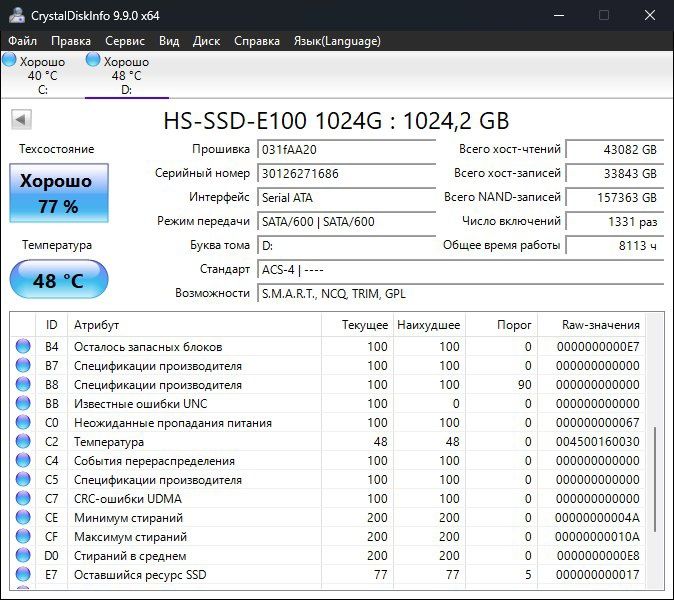Click raw value 004500160030
The height and width of the screenshot is (600, 674).
(597, 441)
